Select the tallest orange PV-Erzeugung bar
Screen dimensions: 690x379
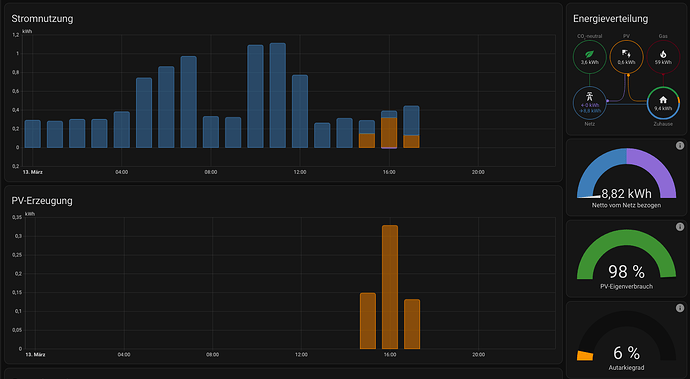(390, 287)
